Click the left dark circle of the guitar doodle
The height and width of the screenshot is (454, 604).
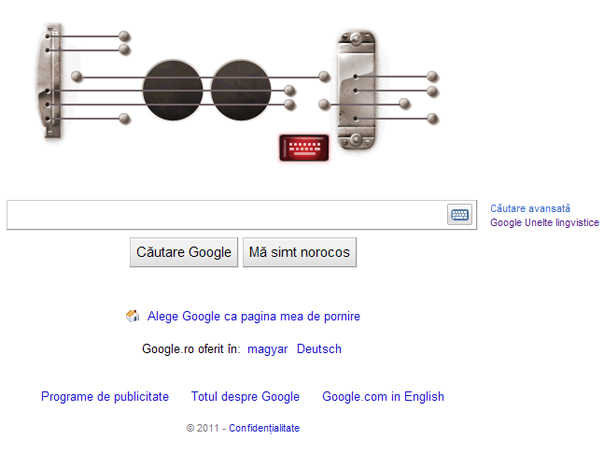click(173, 90)
